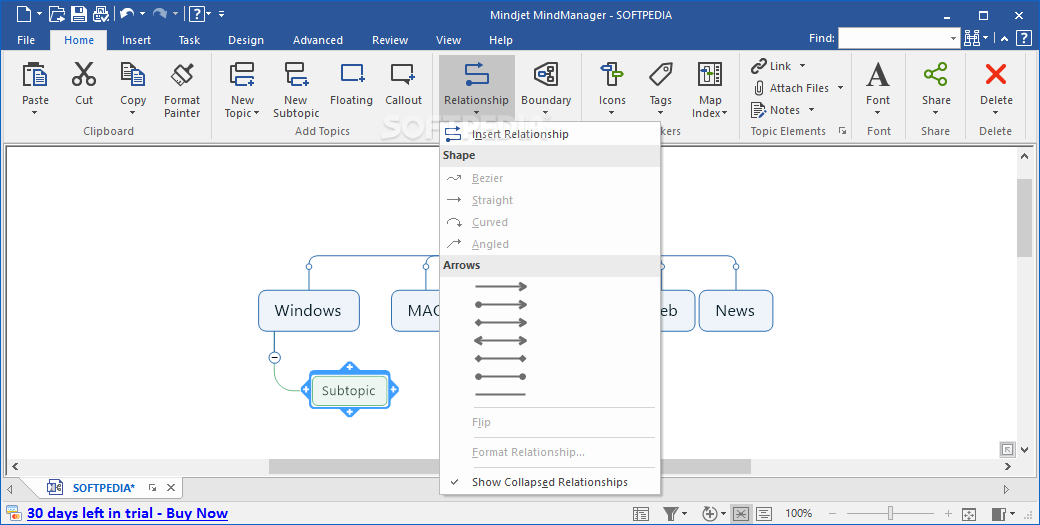Select the plain line without arrows style
The width and height of the screenshot is (1040, 525).
click(x=501, y=394)
